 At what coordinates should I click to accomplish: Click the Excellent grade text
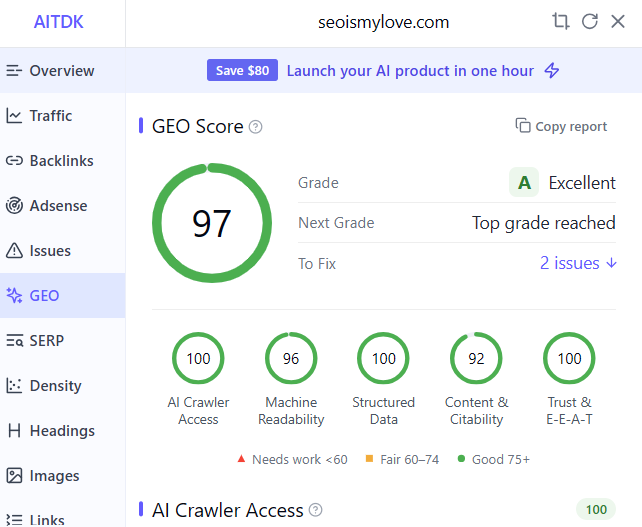tap(582, 183)
